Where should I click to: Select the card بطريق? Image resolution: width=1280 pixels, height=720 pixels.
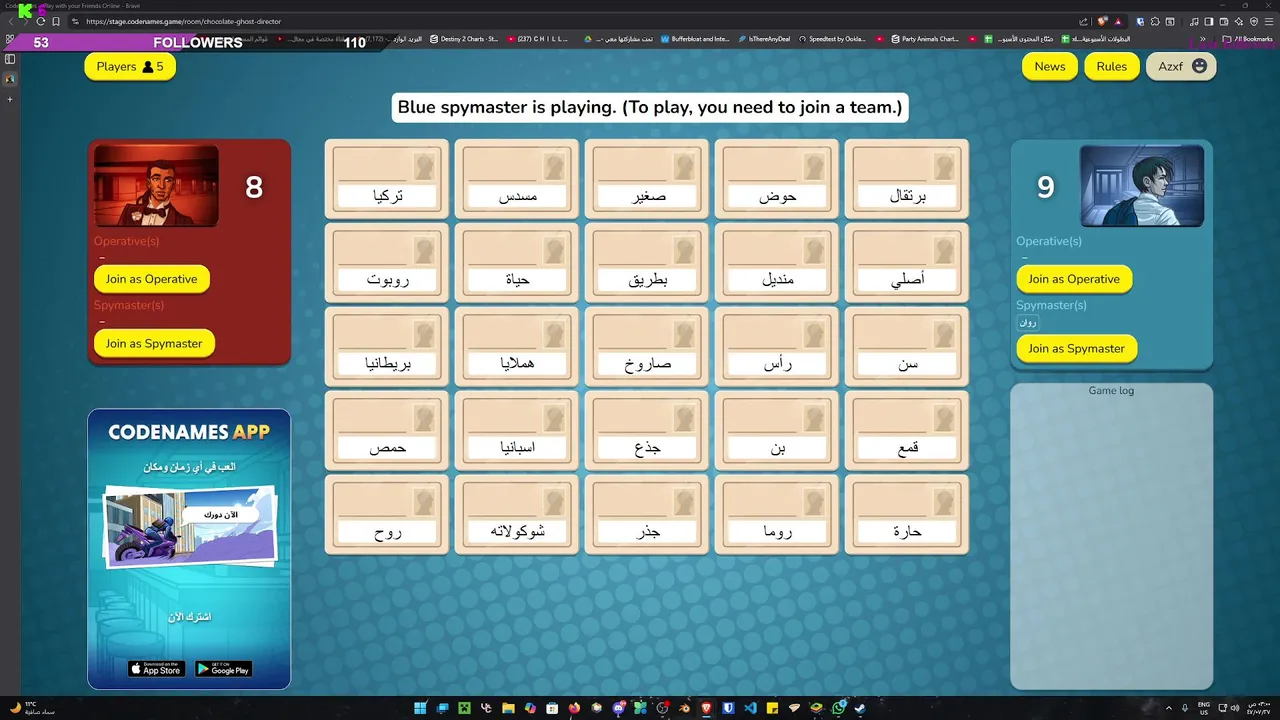pos(647,263)
